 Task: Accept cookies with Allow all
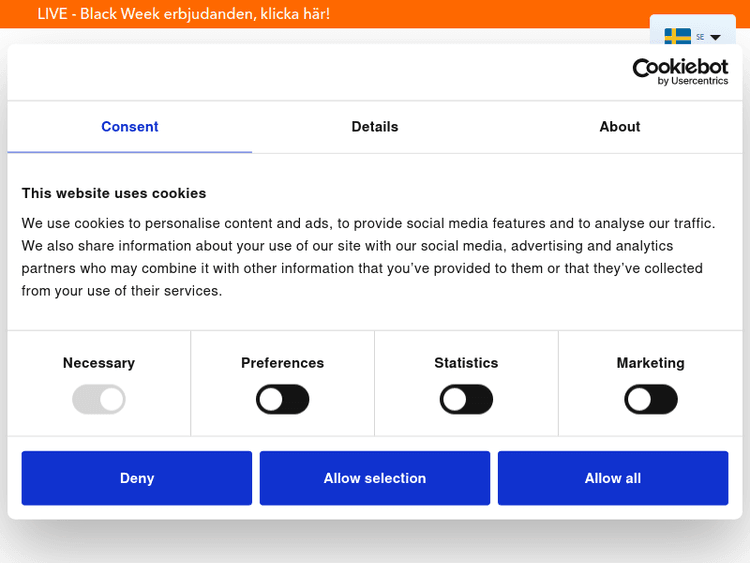[613, 478]
